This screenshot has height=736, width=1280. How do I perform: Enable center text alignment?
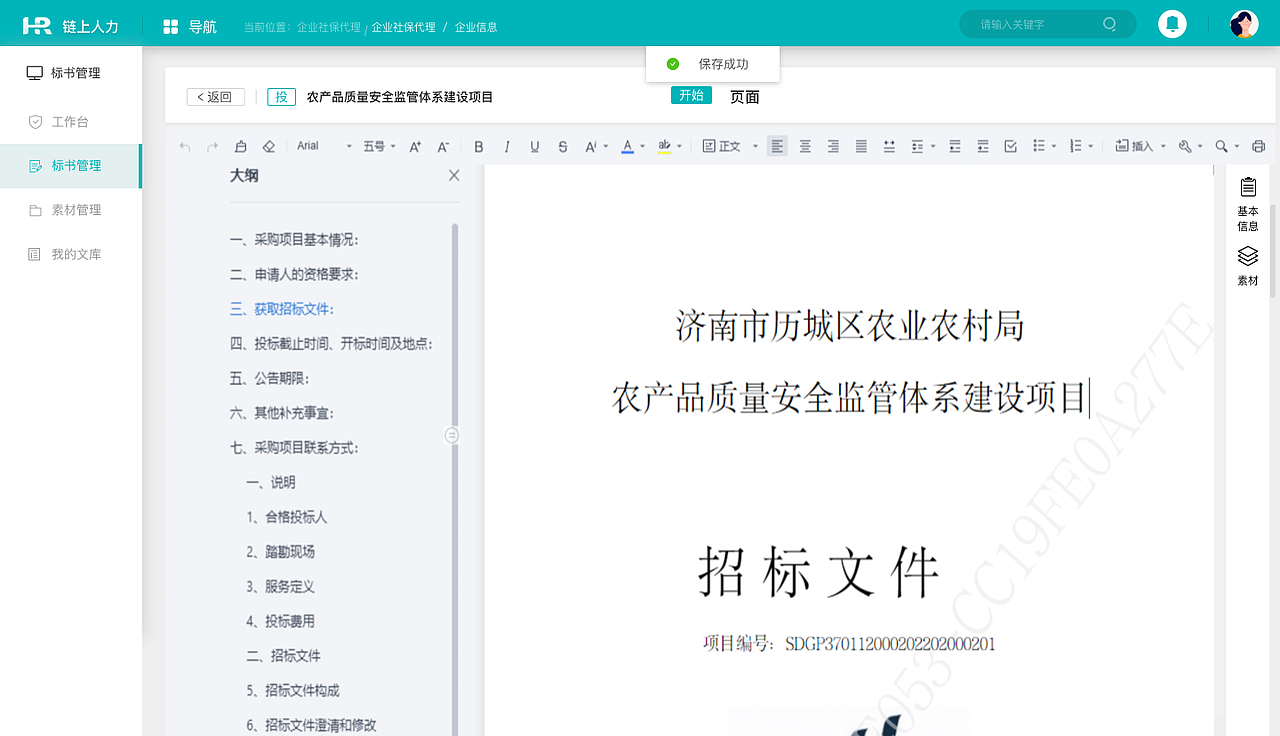click(x=805, y=145)
